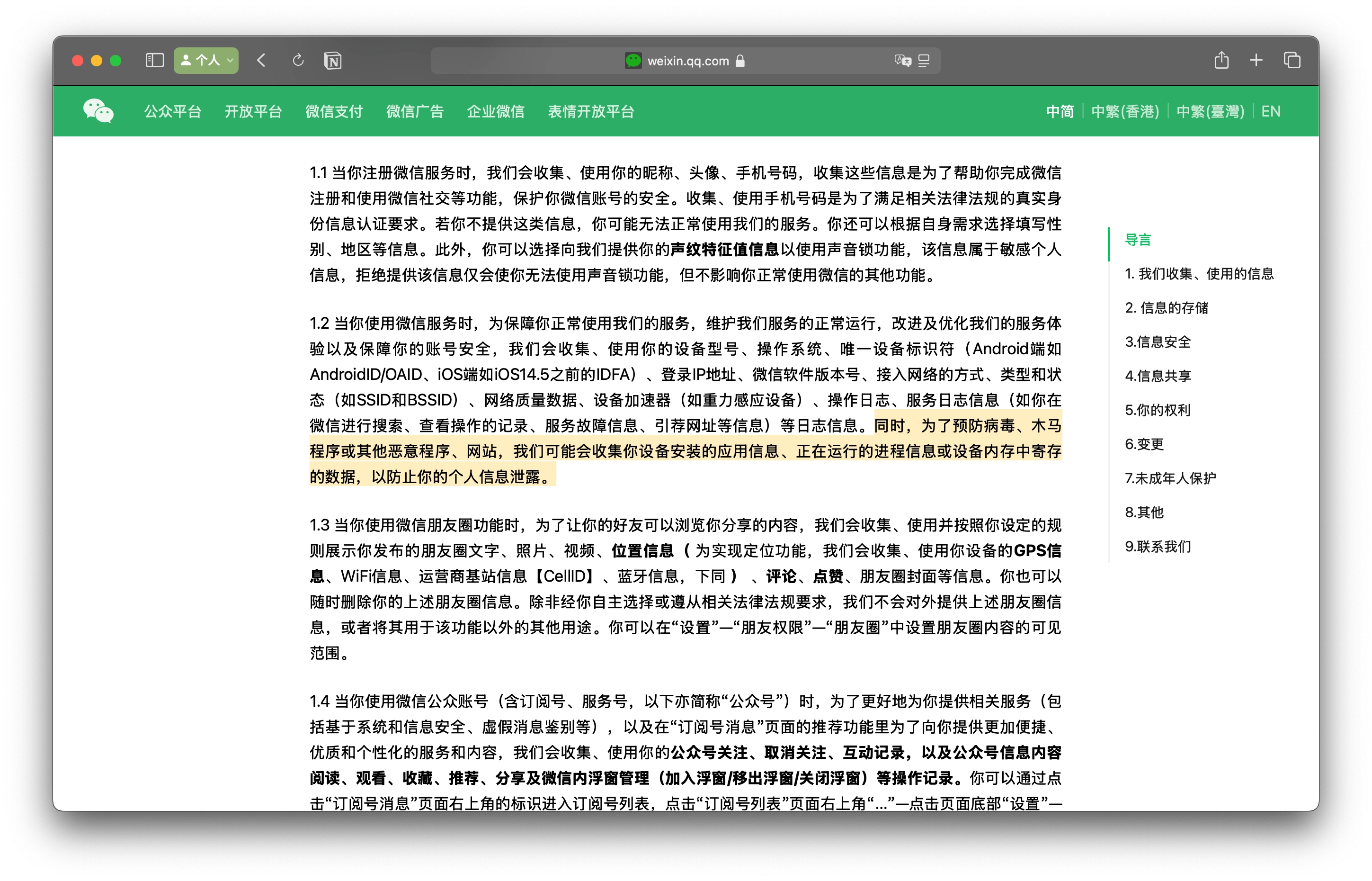The height and width of the screenshot is (881, 1372).
Task: Click the translate page icon
Action: 903,61
